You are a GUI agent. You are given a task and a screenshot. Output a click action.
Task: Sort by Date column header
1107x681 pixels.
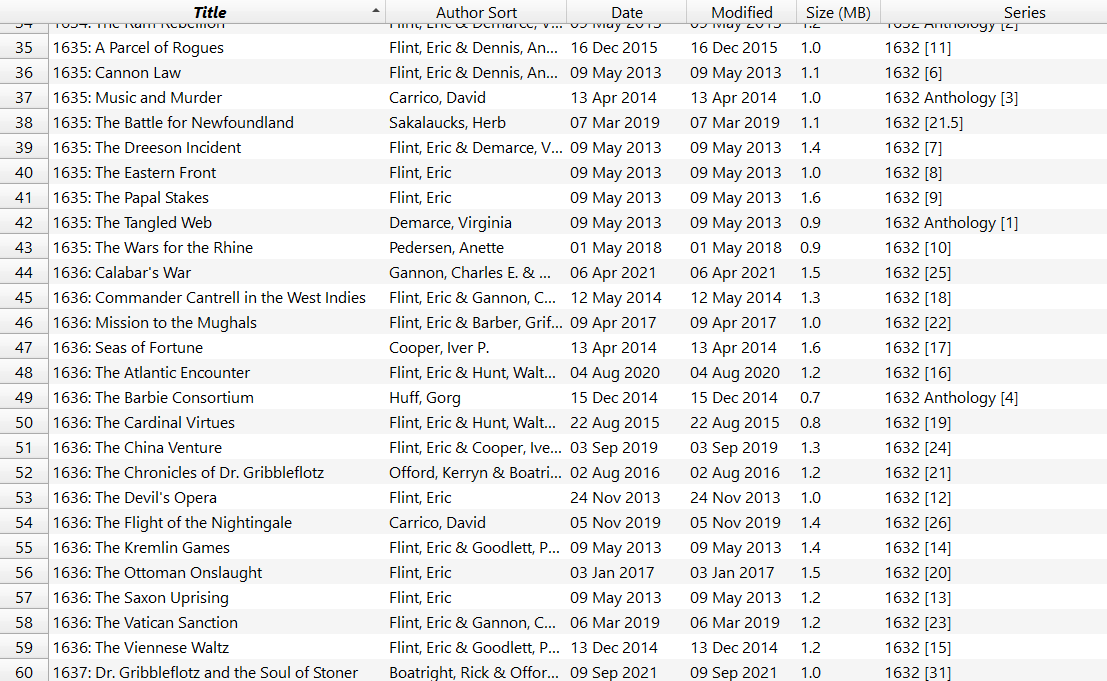coord(627,12)
